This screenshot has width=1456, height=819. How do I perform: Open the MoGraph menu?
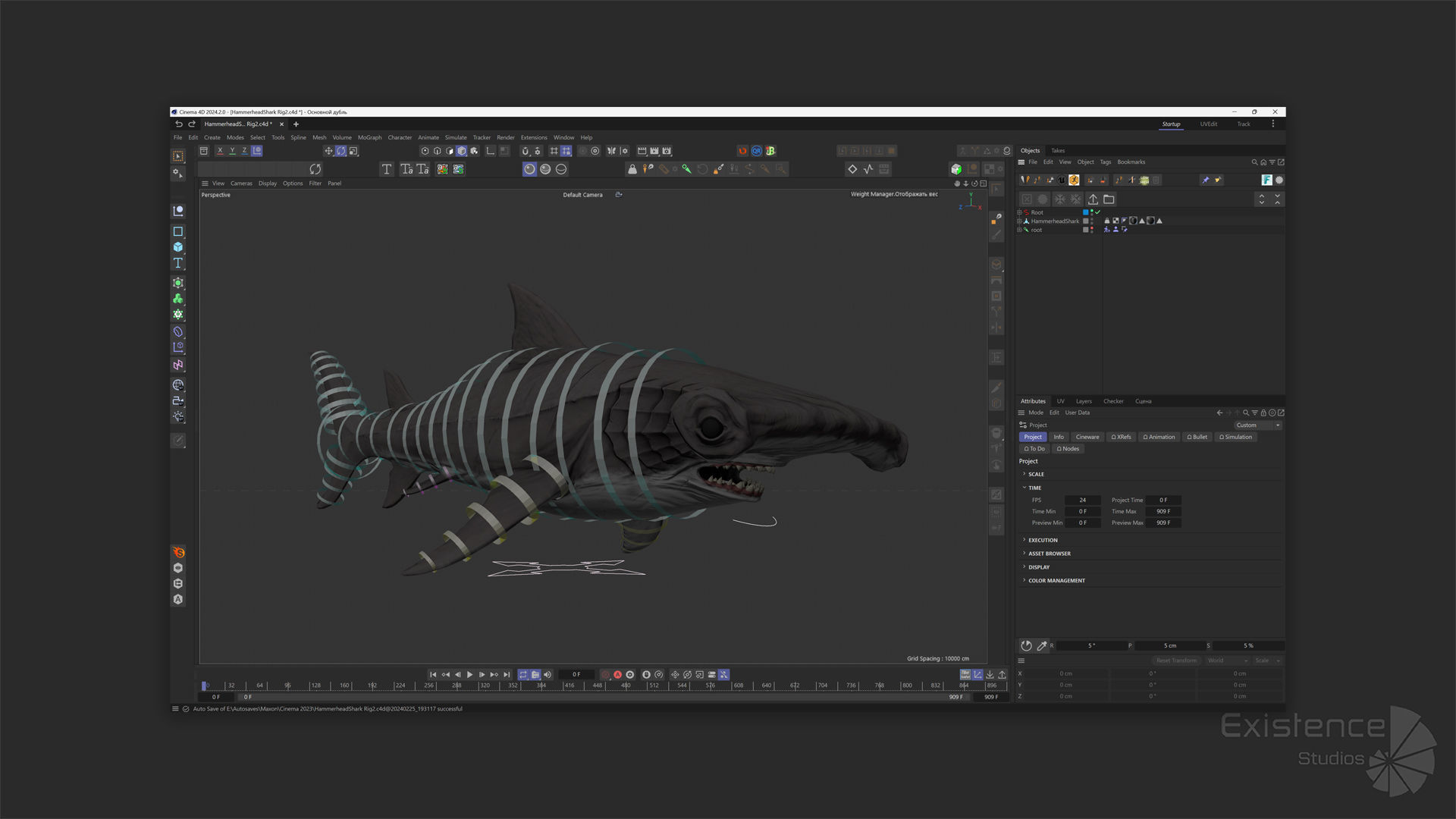pos(369,137)
